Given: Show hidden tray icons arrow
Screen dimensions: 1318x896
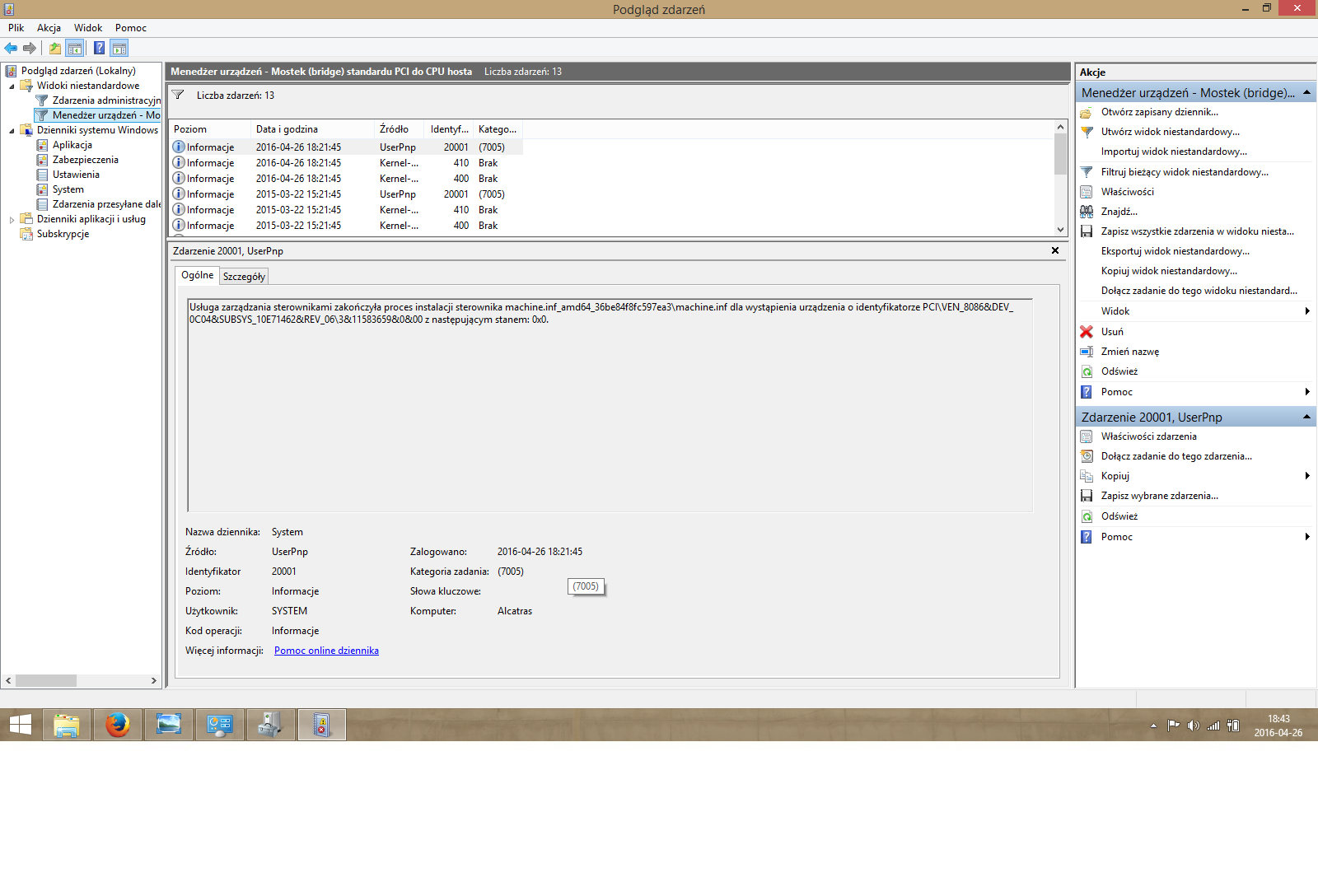Looking at the screenshot, I should click(x=1153, y=726).
